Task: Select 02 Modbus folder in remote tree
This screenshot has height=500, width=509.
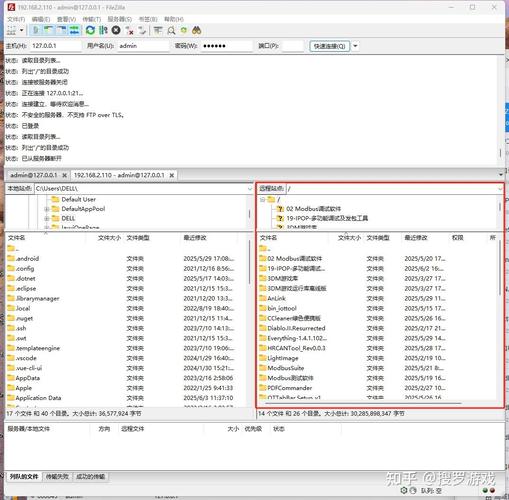Action: pos(313,209)
